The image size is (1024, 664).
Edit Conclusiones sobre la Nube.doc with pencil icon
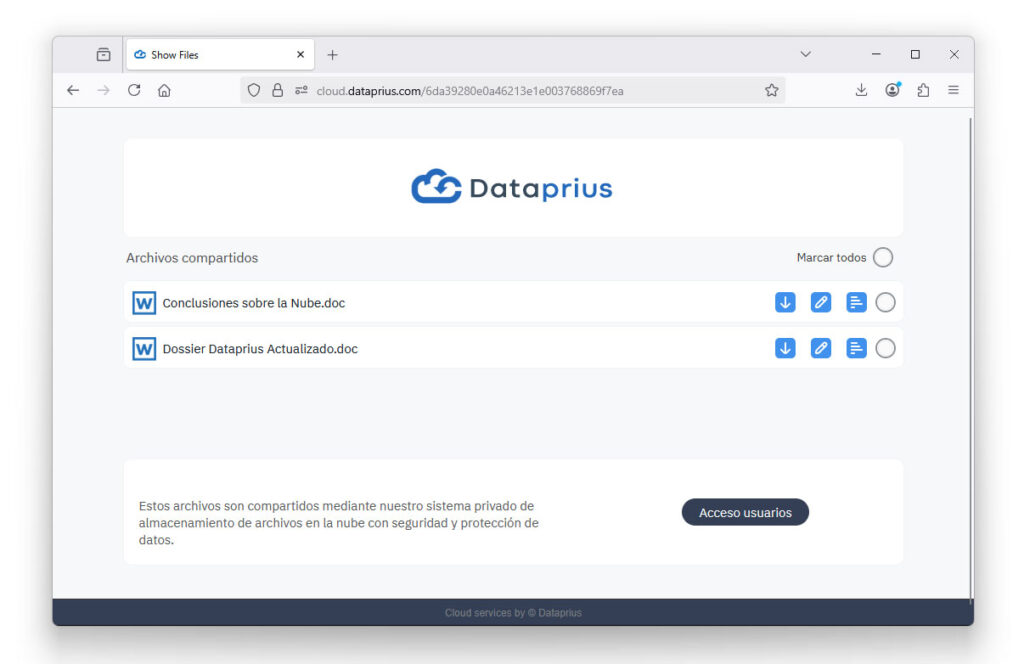820,302
